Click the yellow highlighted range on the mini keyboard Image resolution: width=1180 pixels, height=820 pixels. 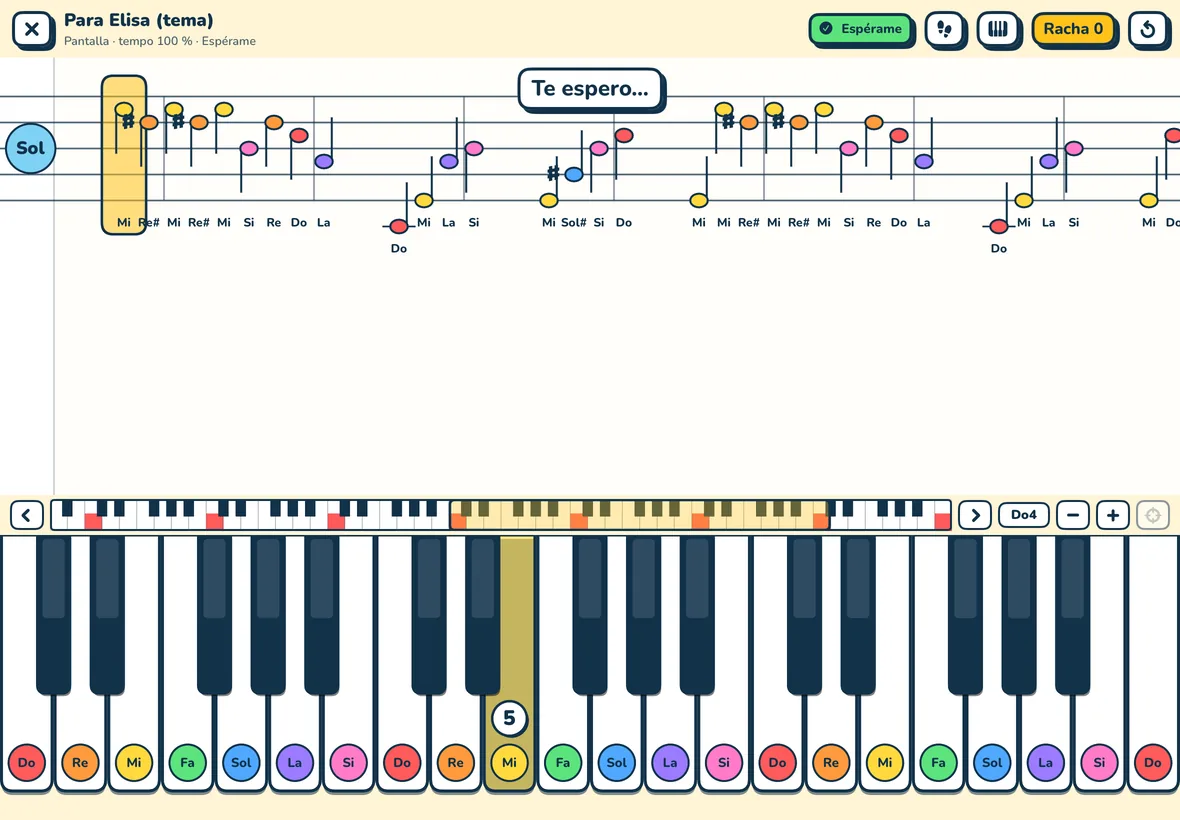coord(639,515)
